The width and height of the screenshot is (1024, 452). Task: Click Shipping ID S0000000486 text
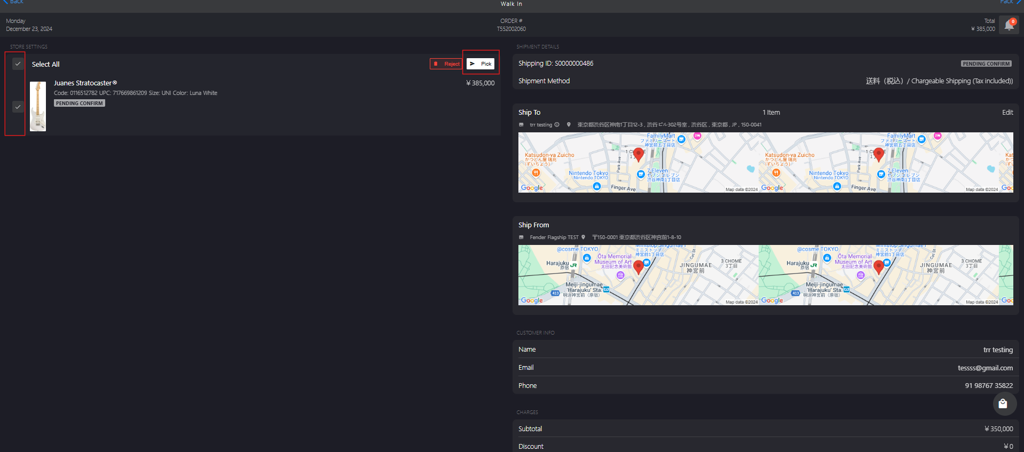(x=556, y=63)
